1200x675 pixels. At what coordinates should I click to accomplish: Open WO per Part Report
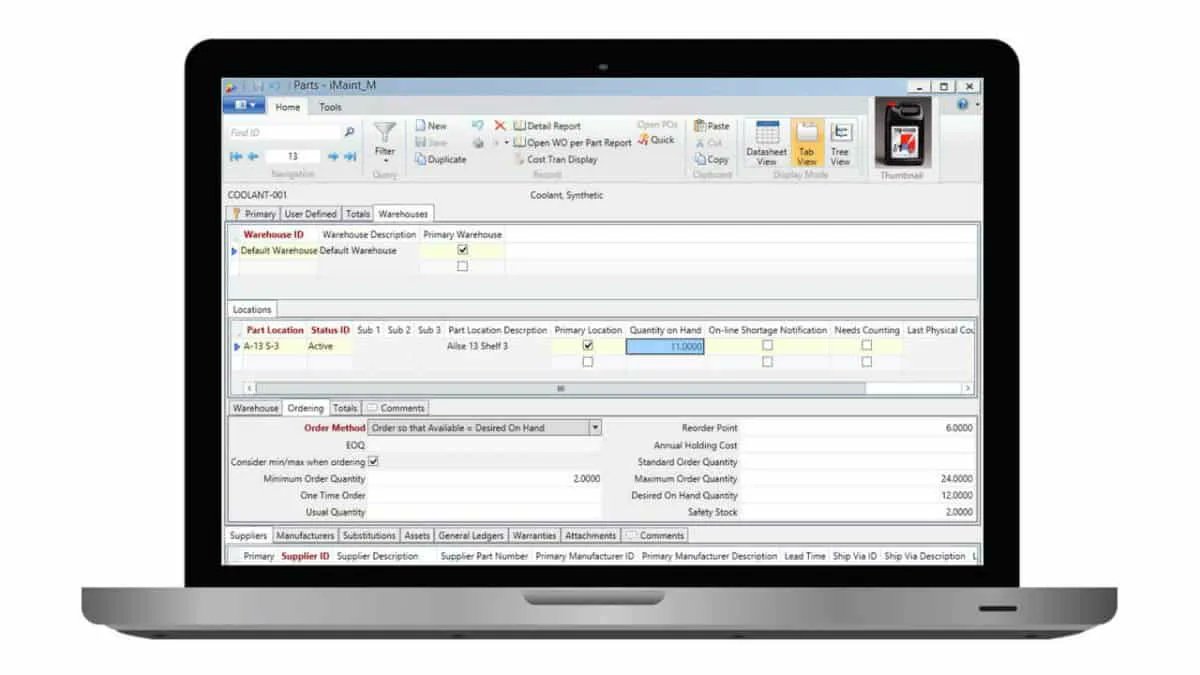tap(572, 143)
